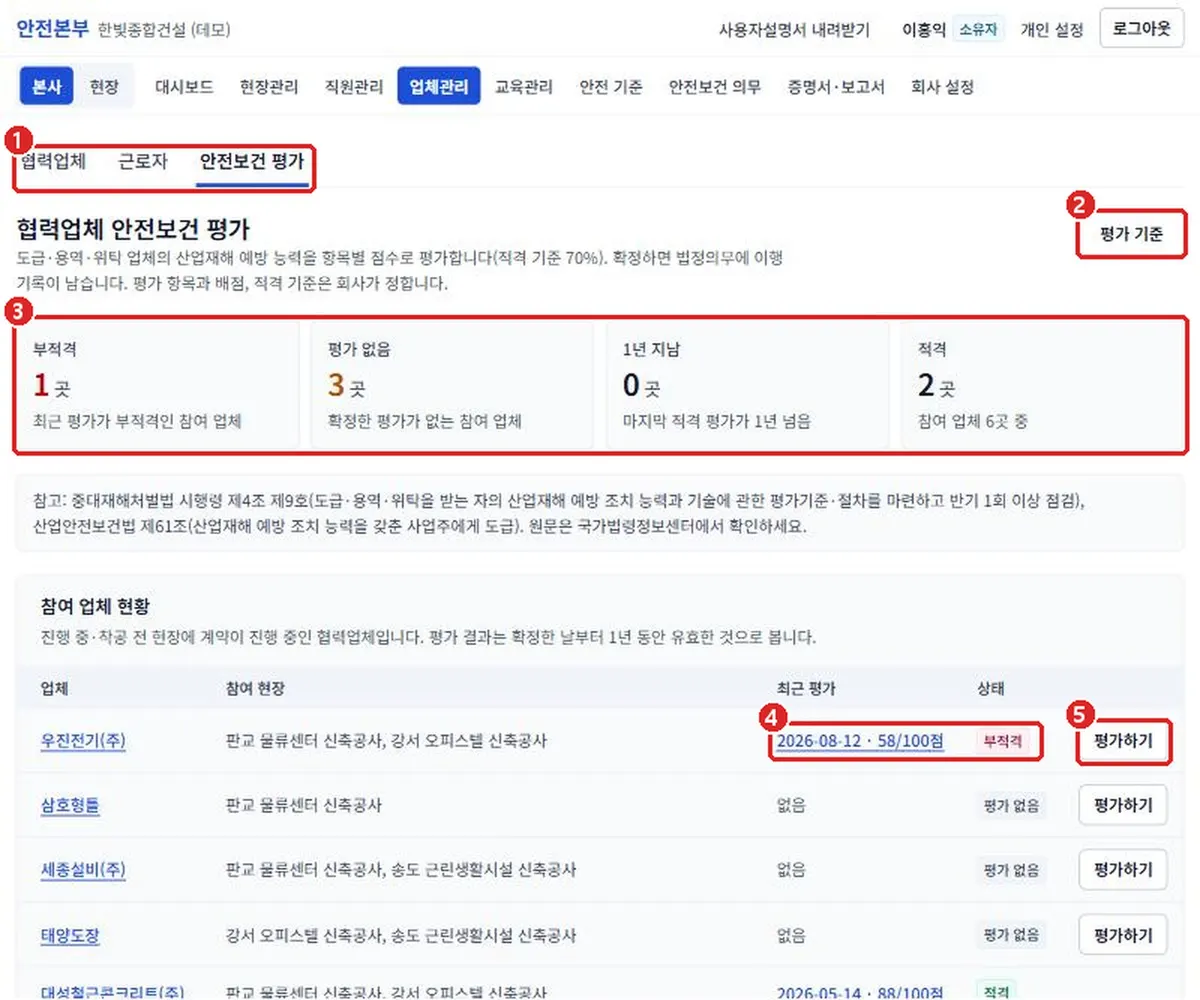Viewport: 1200px width, 1000px height.
Task: Click the 최근 평가 column header
Action: (806, 688)
